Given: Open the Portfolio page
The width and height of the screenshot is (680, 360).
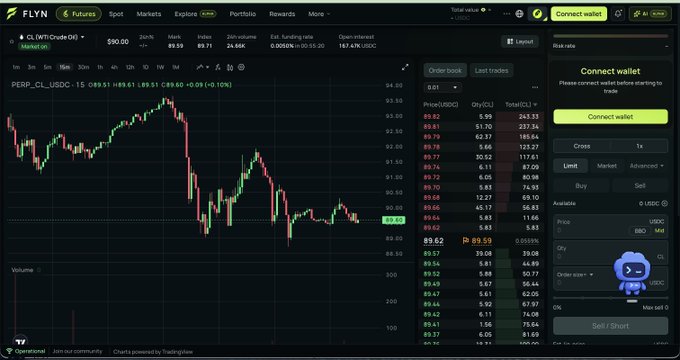Looking at the screenshot, I should pyautogui.click(x=243, y=14).
